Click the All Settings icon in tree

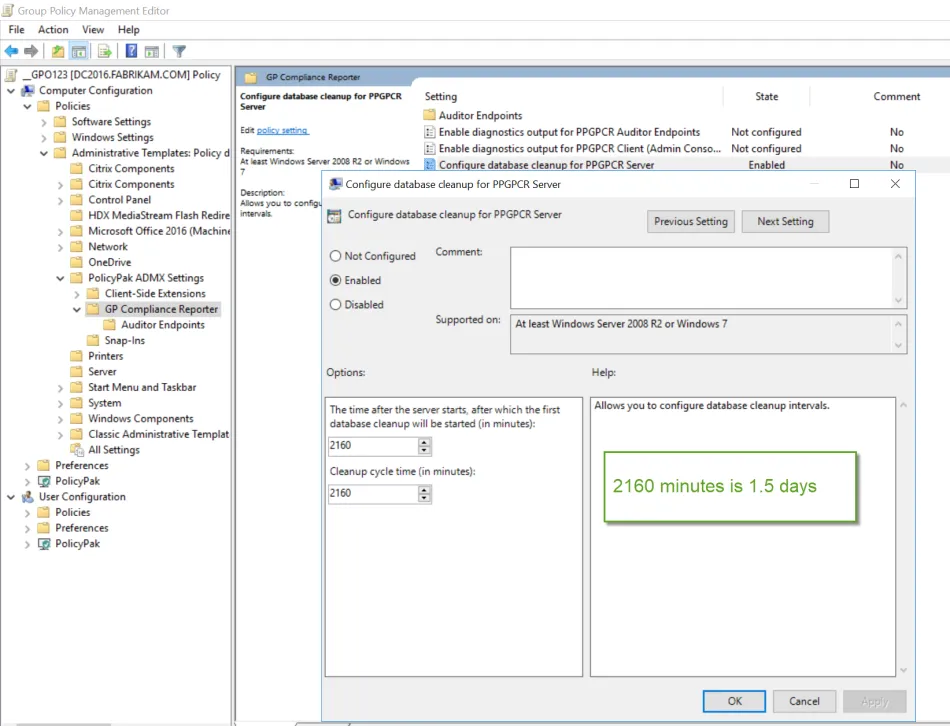[x=77, y=450]
